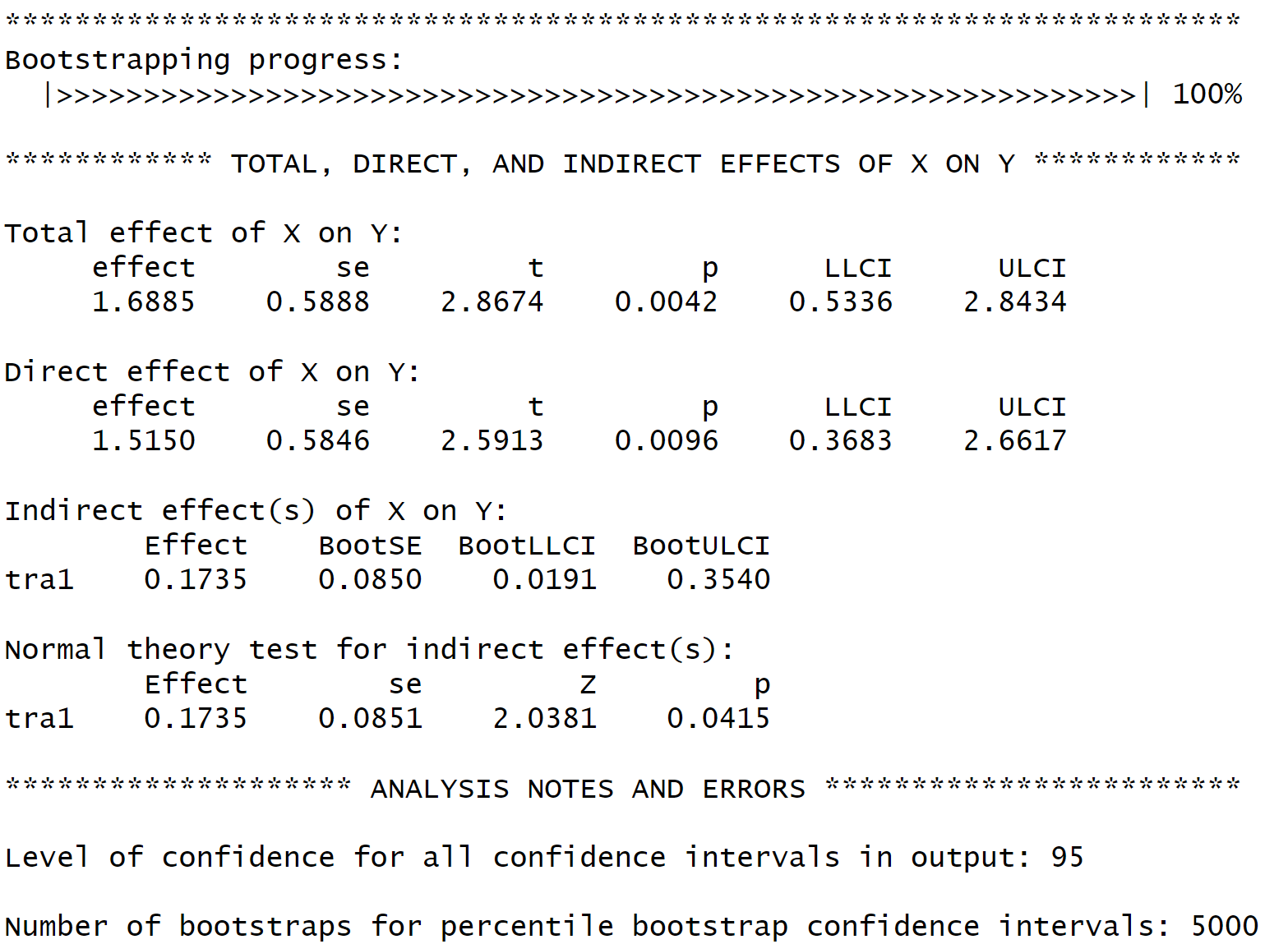Select the confidence level value 95
Screen dimensions: 1288x944
1067,858
